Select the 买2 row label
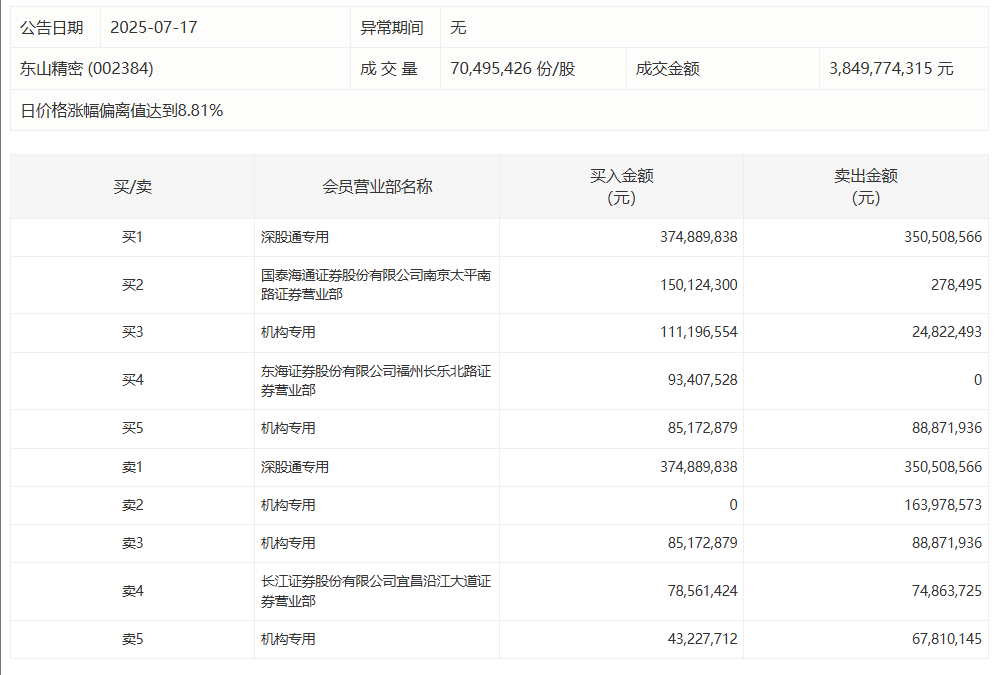This screenshot has height=675, width=1003. [132, 285]
